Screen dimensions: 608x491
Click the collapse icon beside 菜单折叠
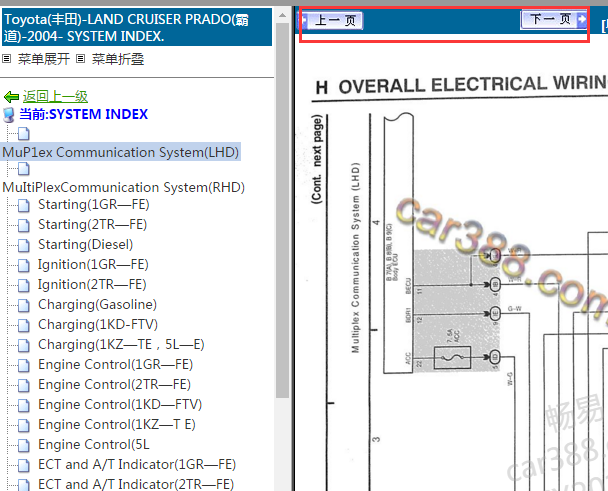pos(80,59)
